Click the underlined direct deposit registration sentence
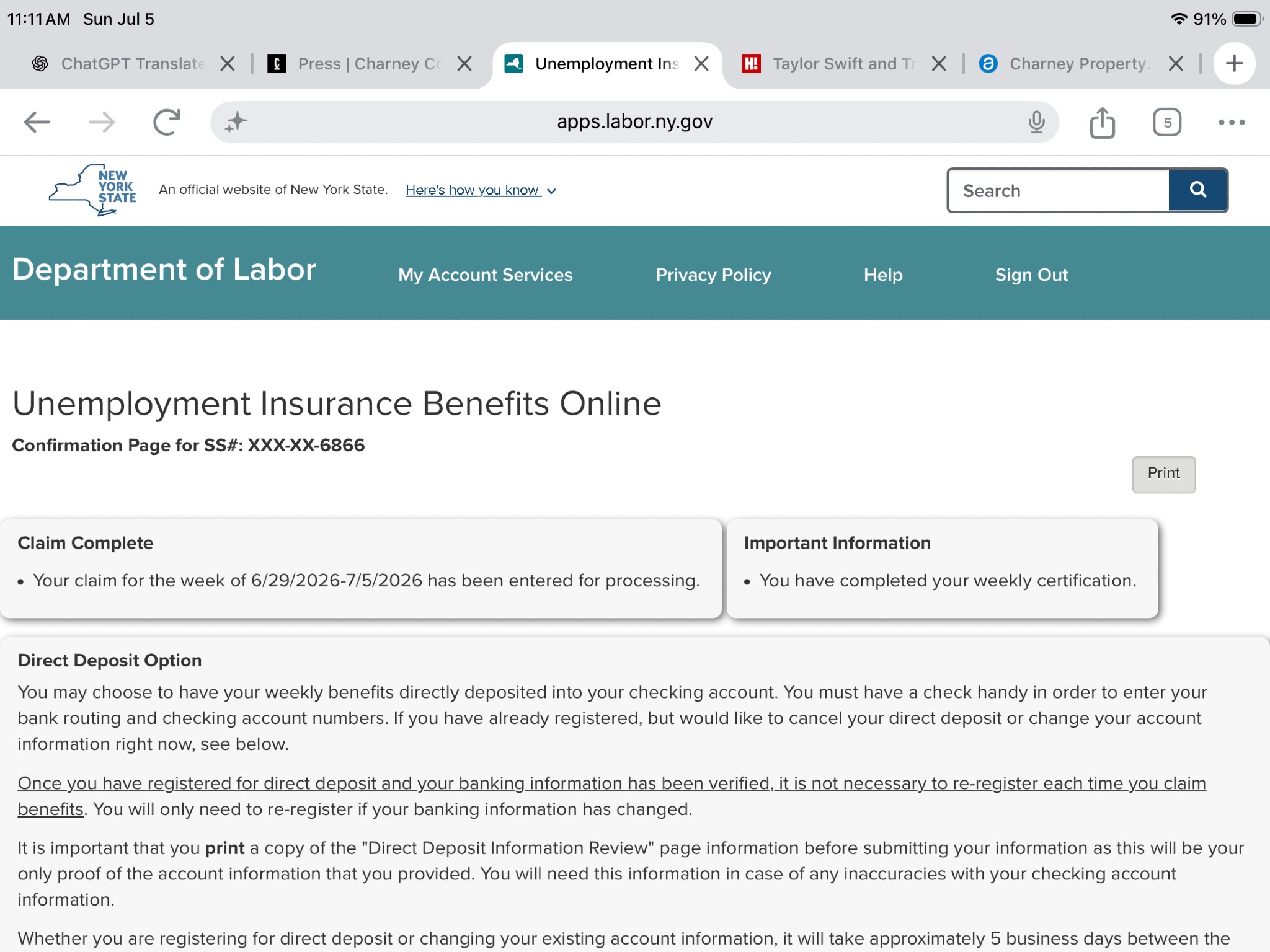1270x952 pixels. coord(611,796)
